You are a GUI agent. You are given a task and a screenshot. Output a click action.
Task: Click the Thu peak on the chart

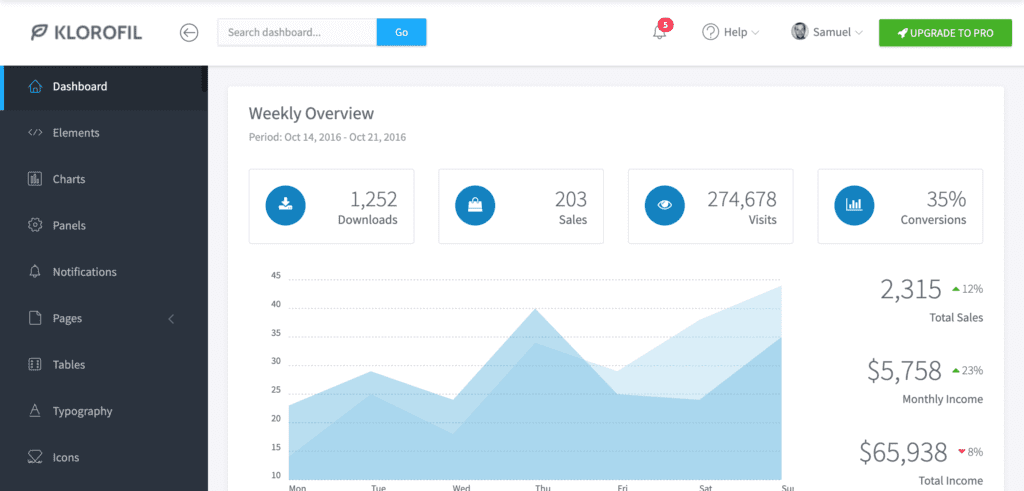click(x=536, y=309)
